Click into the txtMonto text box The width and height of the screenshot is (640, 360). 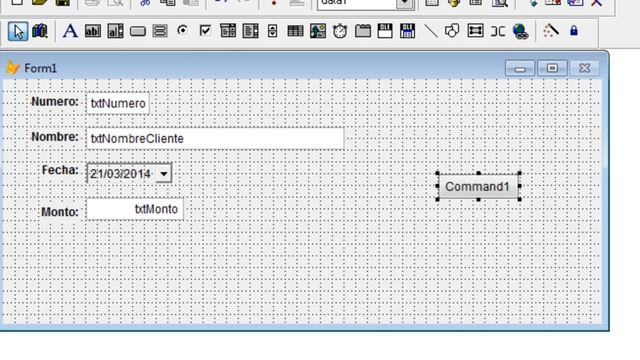click(135, 209)
